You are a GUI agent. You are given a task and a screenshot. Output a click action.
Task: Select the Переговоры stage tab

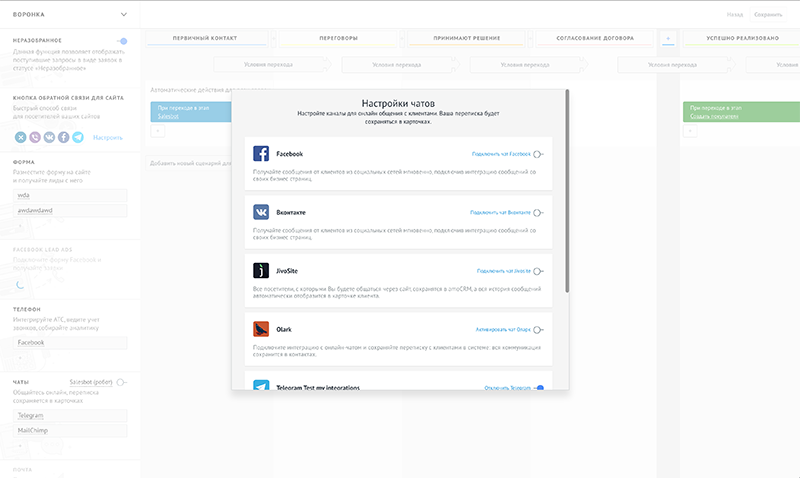(x=338, y=38)
